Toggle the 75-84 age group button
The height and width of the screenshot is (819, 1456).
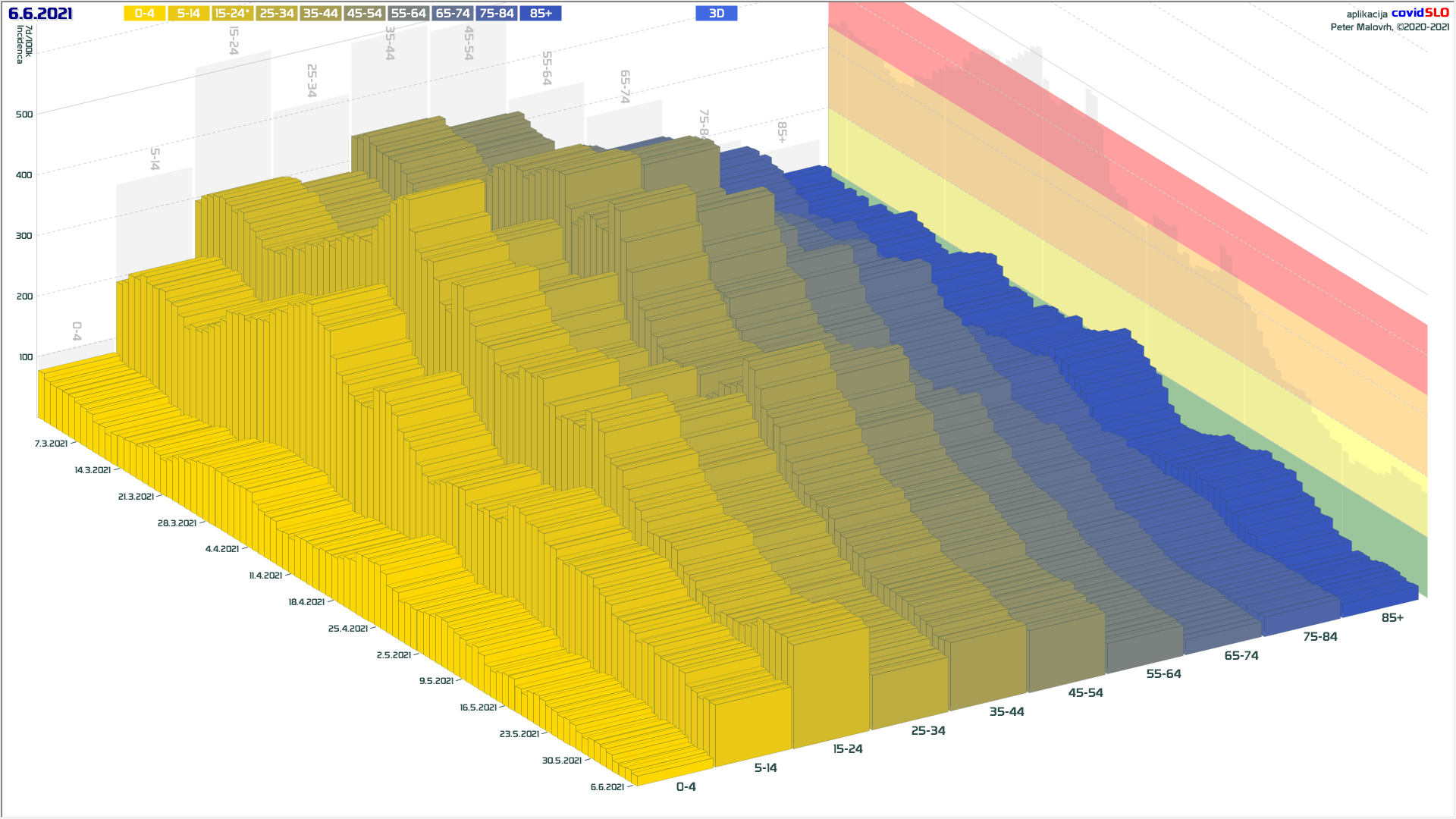coord(497,14)
